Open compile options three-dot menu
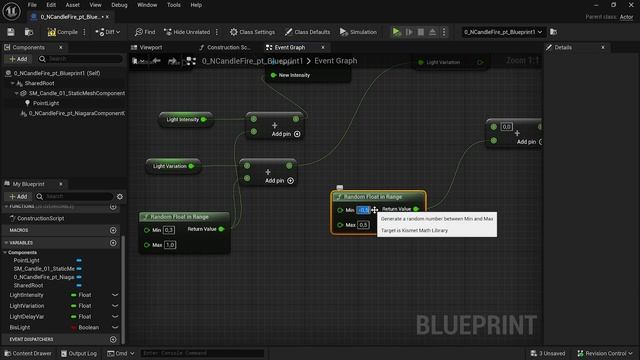The height and width of the screenshot is (360, 640). pyautogui.click(x=84, y=32)
